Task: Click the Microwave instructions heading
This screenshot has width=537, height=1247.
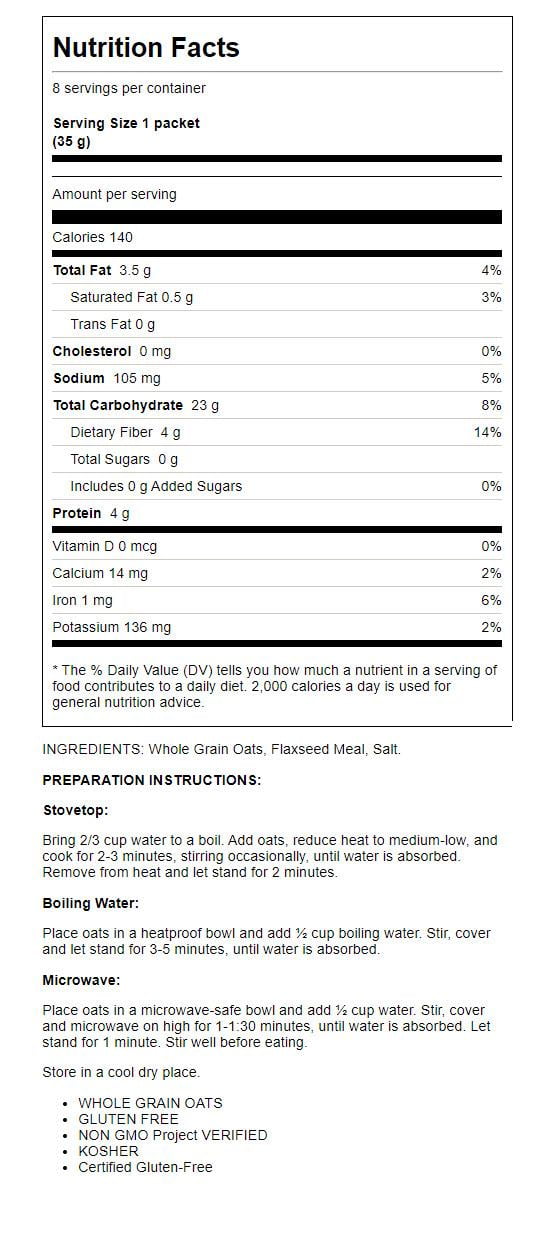Action: tap(82, 980)
